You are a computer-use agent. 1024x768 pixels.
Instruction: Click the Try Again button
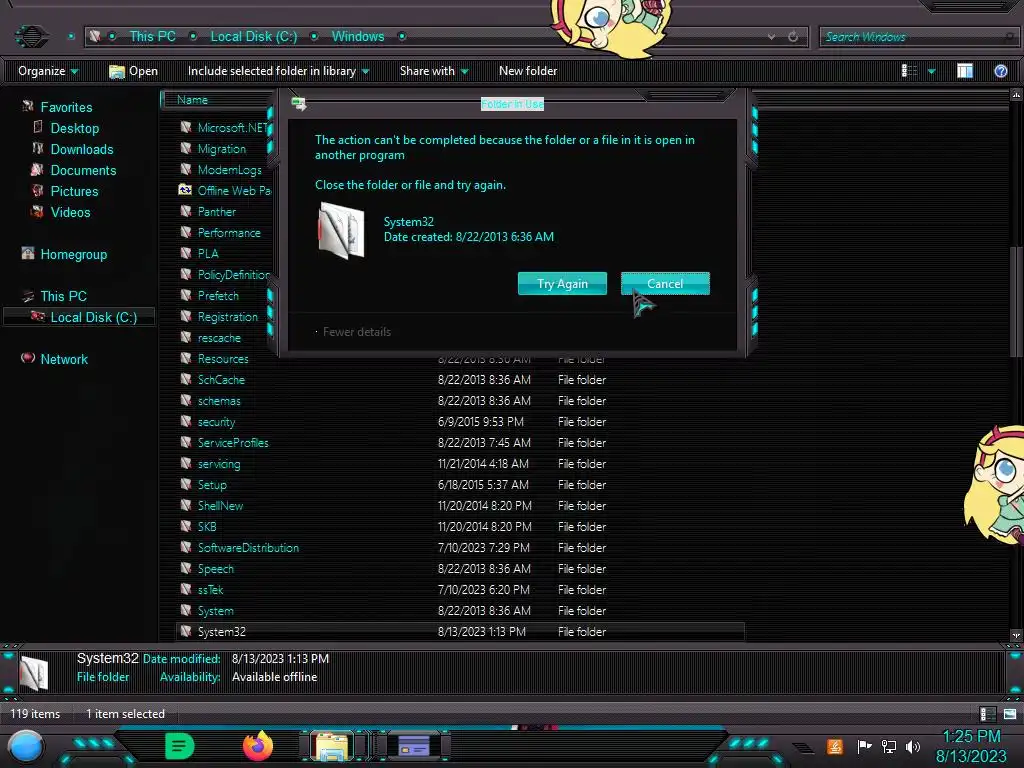562,283
